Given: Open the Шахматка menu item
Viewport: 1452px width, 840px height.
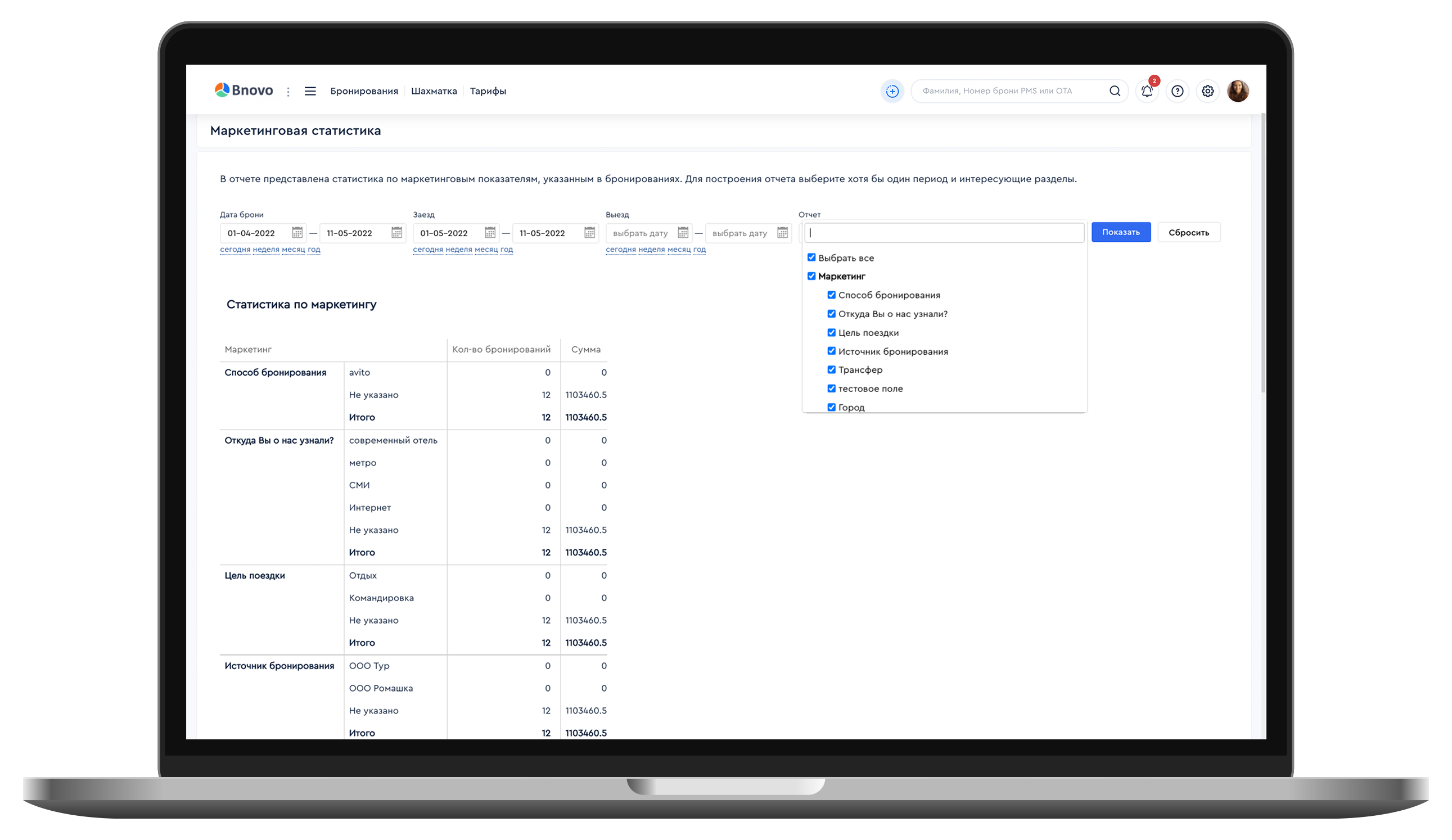Looking at the screenshot, I should point(434,91).
